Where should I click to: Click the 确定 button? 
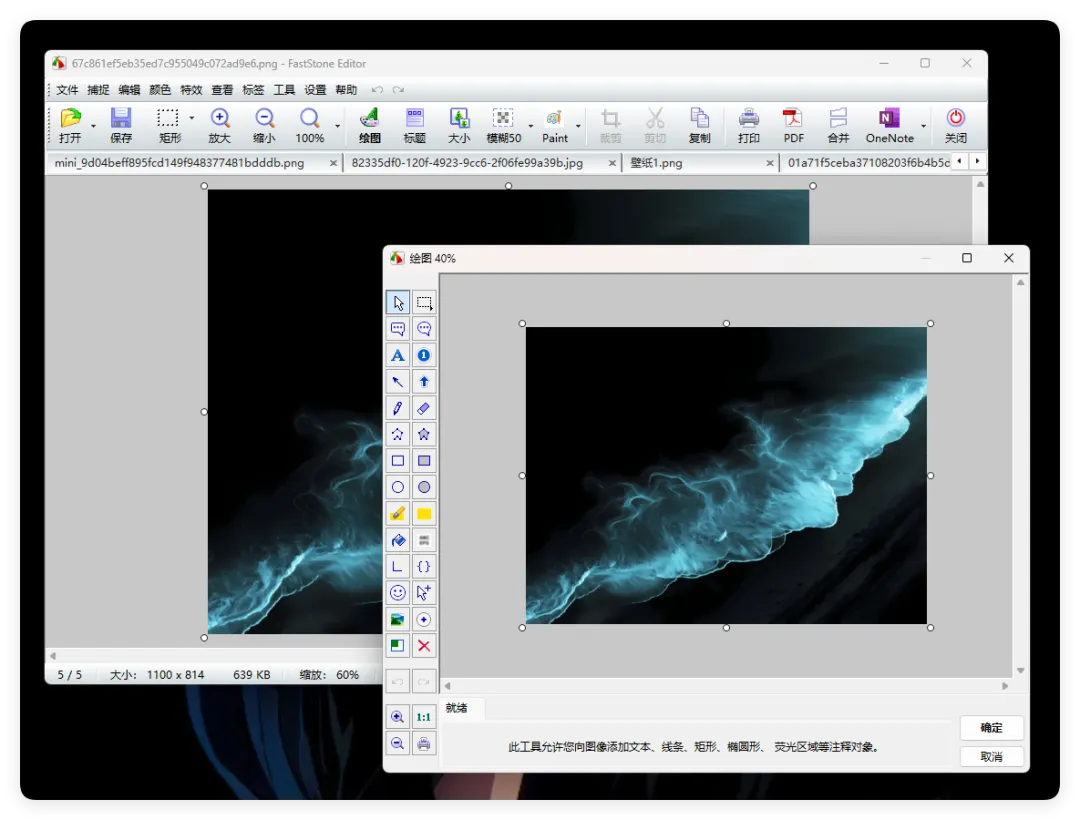(x=991, y=728)
